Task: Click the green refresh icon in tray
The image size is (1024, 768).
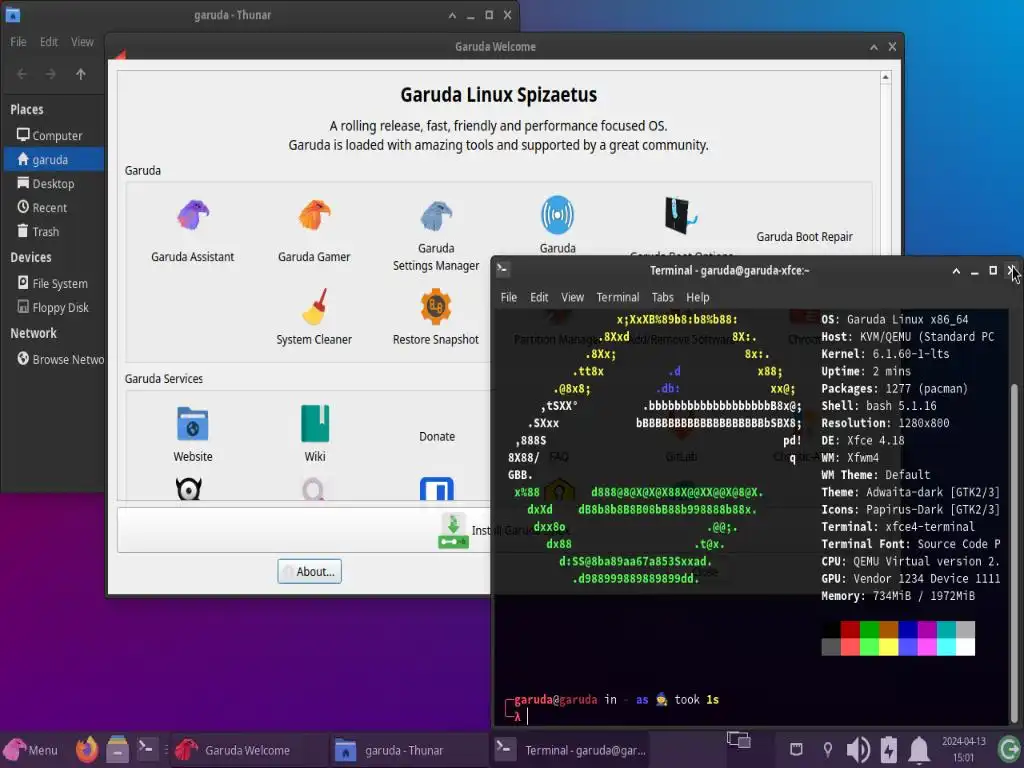Action: pos(1008,750)
